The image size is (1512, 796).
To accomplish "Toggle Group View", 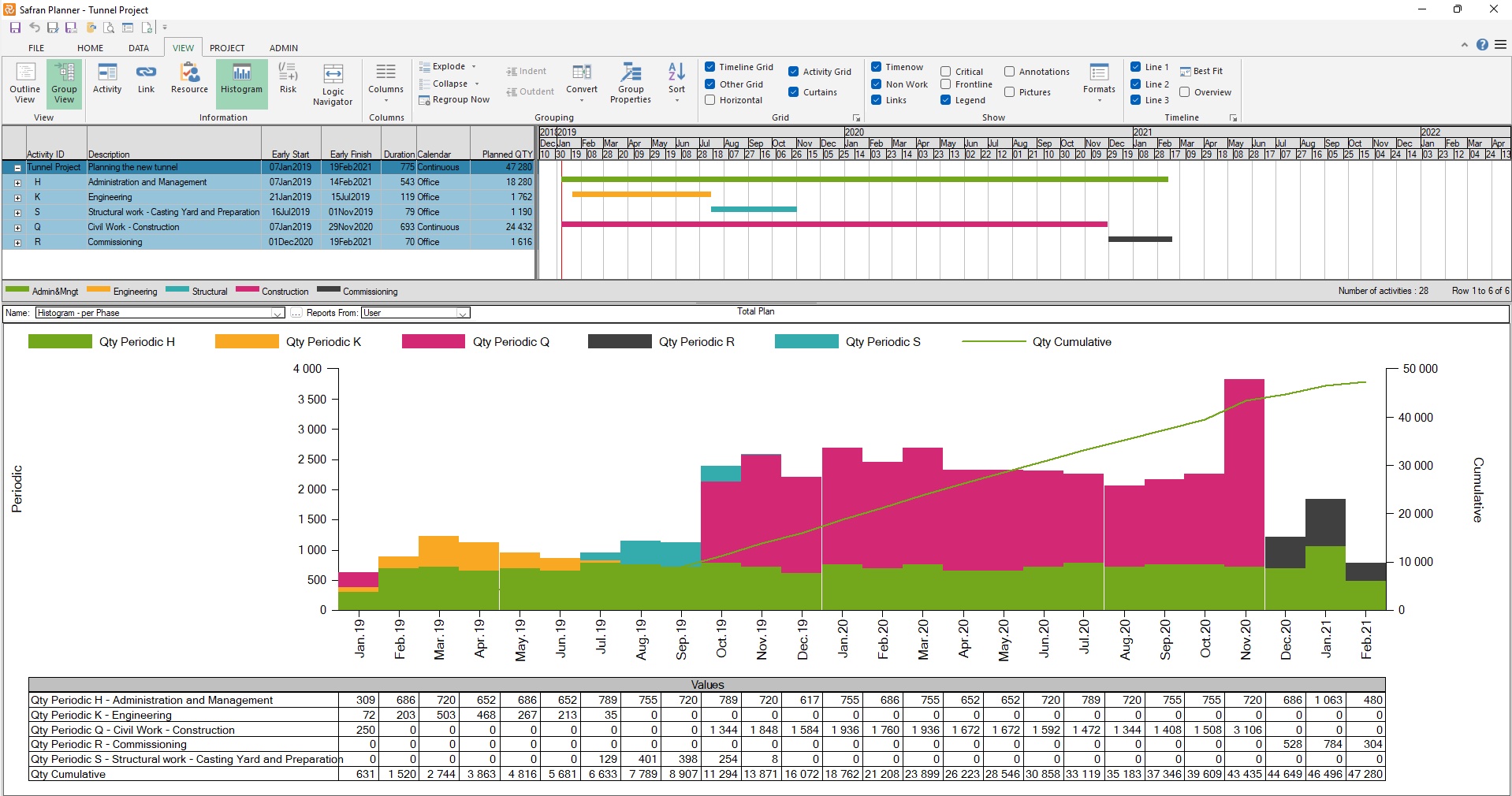I will [64, 83].
